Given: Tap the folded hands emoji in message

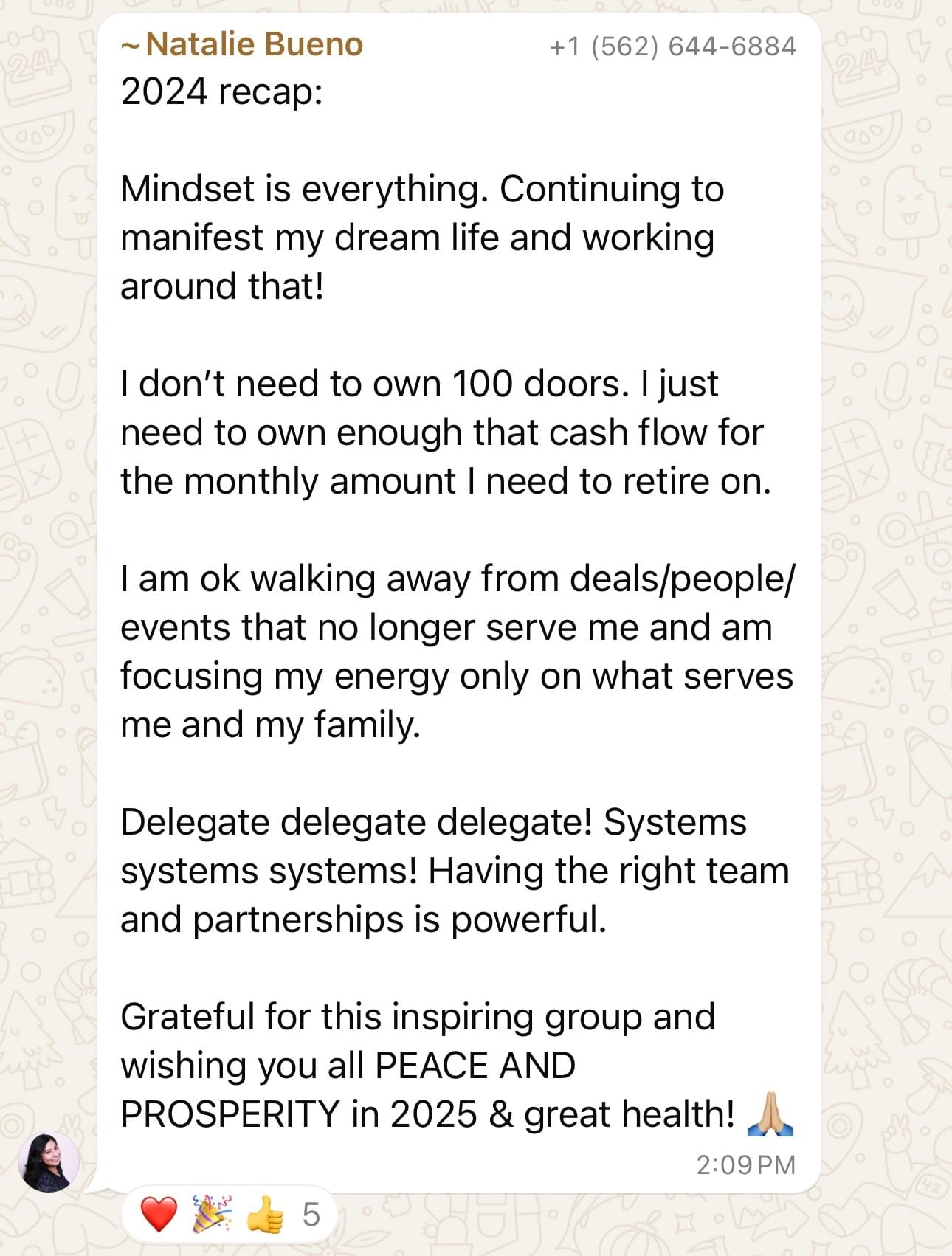Looking at the screenshot, I should pyautogui.click(x=770, y=1114).
